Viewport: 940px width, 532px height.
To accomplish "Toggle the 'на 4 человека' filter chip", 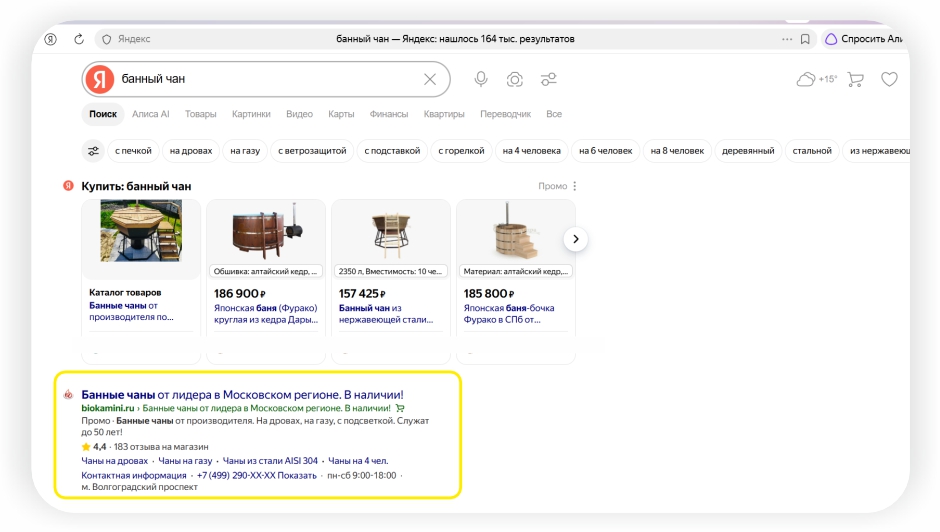I will coord(531,151).
